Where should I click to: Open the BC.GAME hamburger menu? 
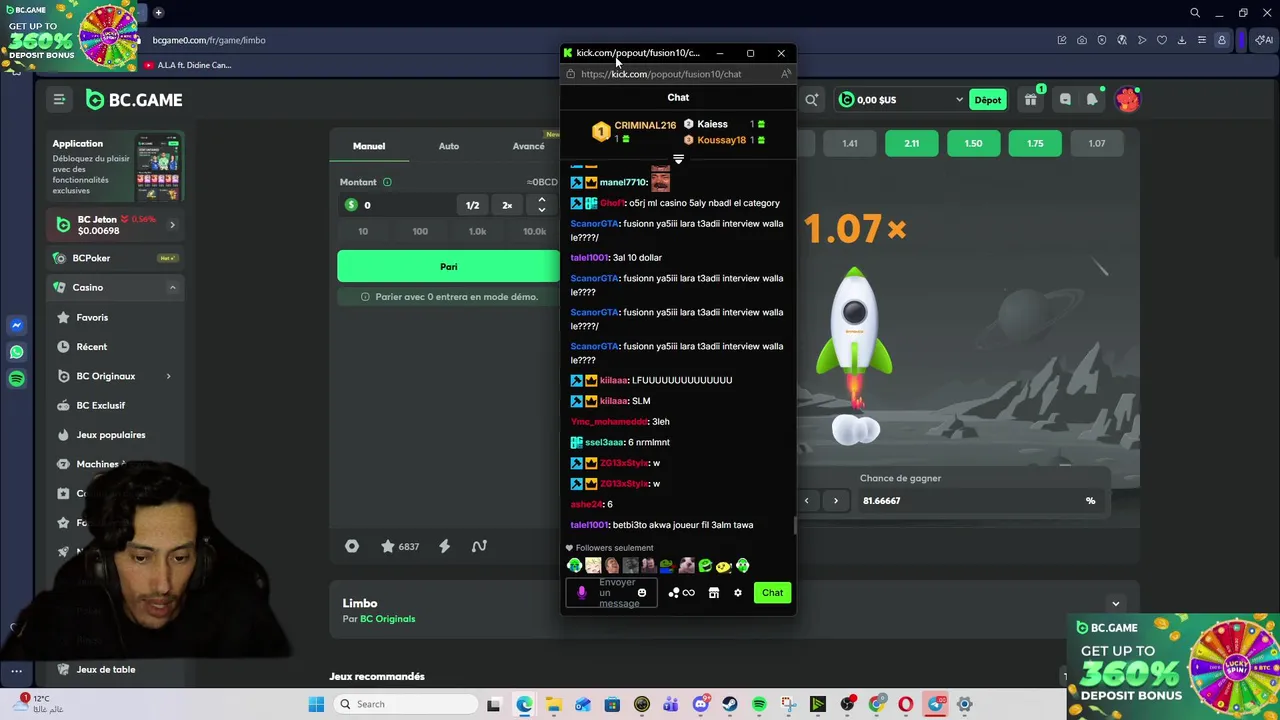(59, 99)
